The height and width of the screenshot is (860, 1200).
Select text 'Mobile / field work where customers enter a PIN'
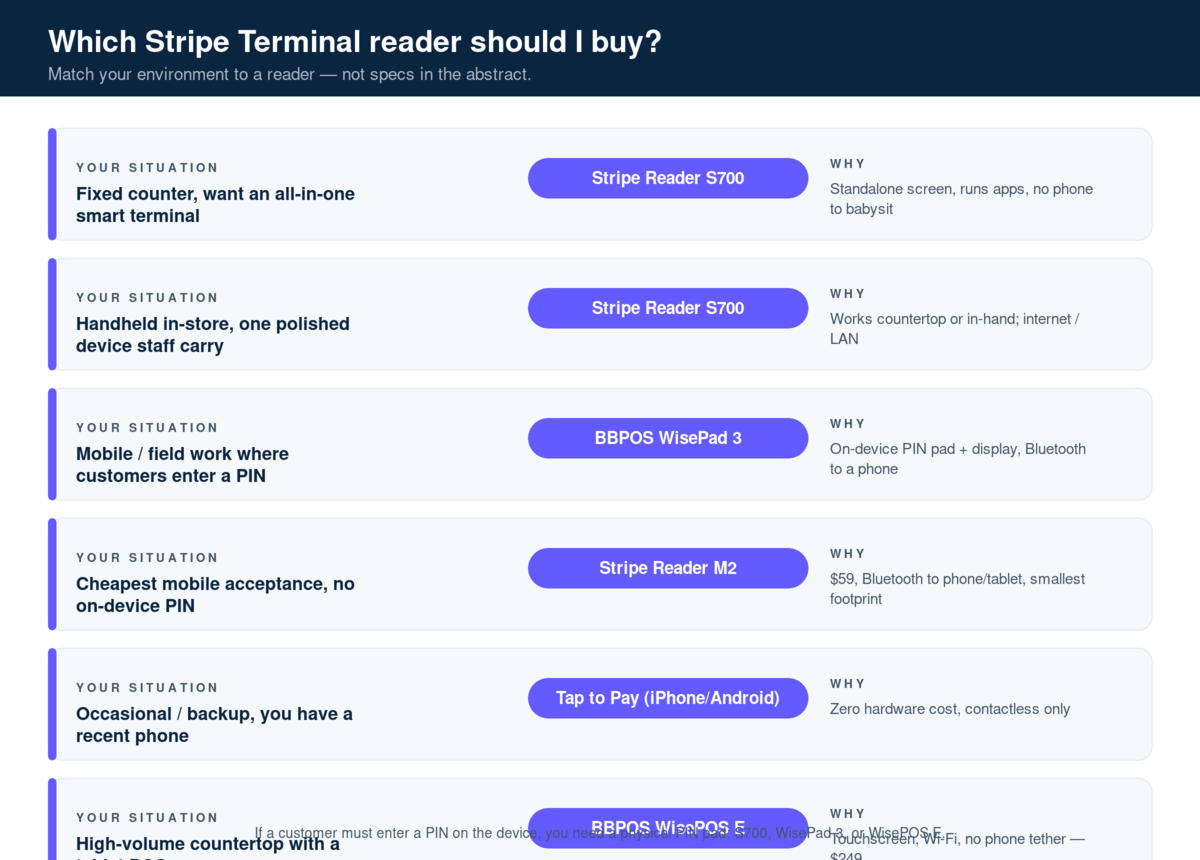tap(182, 465)
